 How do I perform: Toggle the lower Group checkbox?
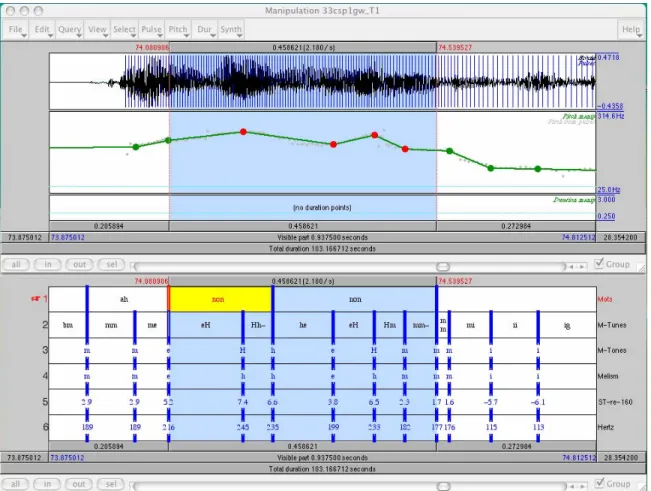pos(599,483)
